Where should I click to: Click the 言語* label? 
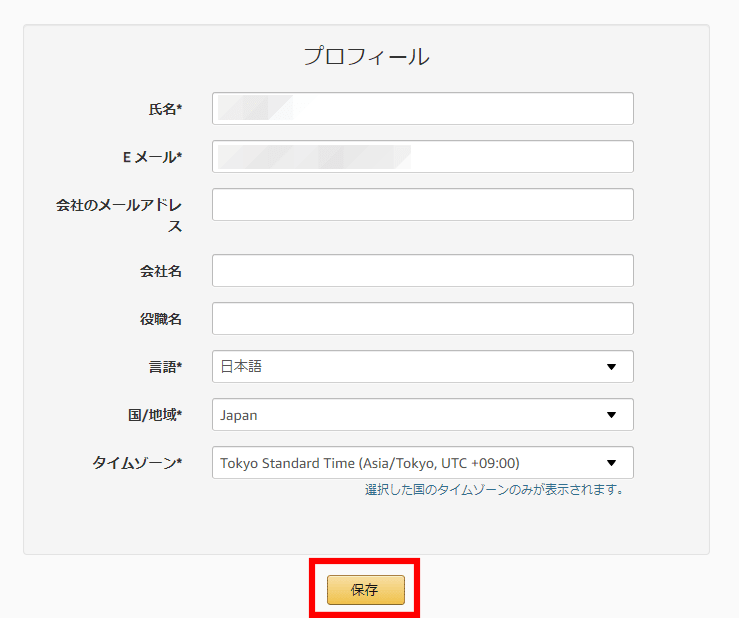tap(165, 367)
